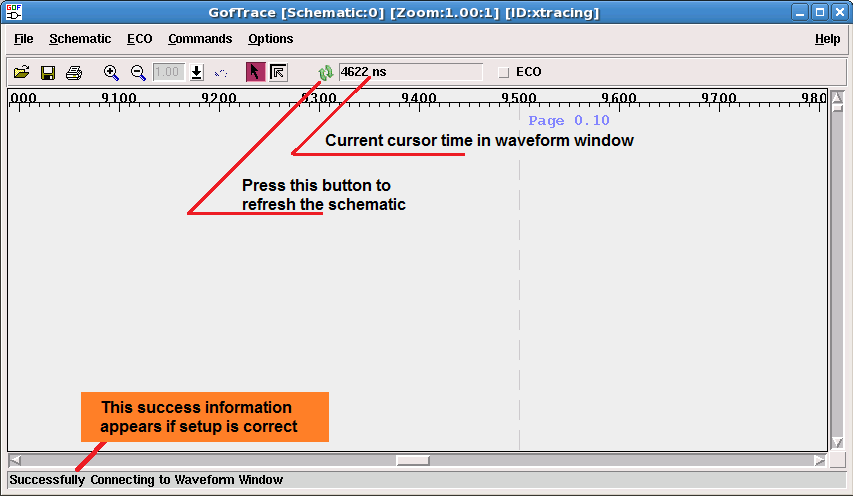Image resolution: width=853 pixels, height=496 pixels.
Task: Open the Commands menu
Action: point(200,39)
